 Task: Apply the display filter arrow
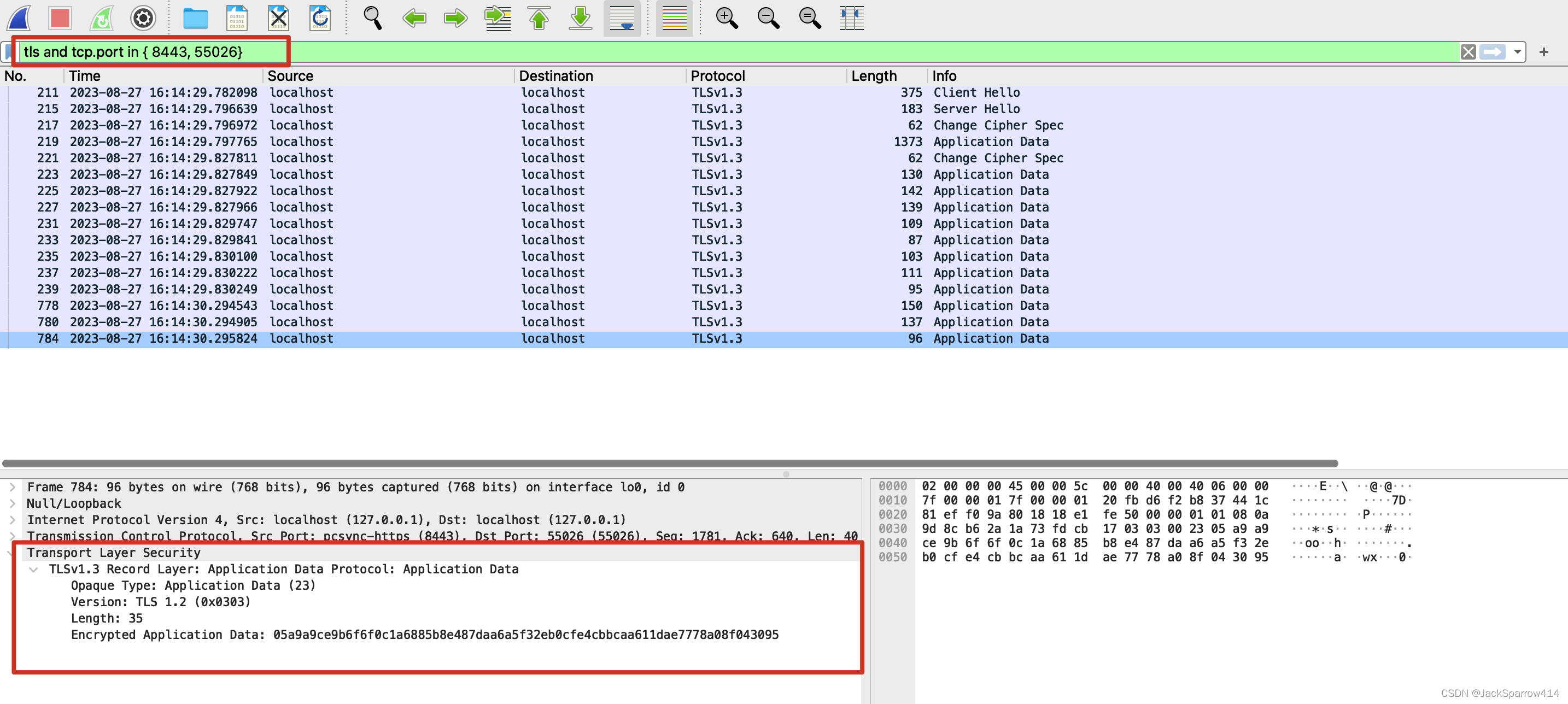click(x=1492, y=52)
